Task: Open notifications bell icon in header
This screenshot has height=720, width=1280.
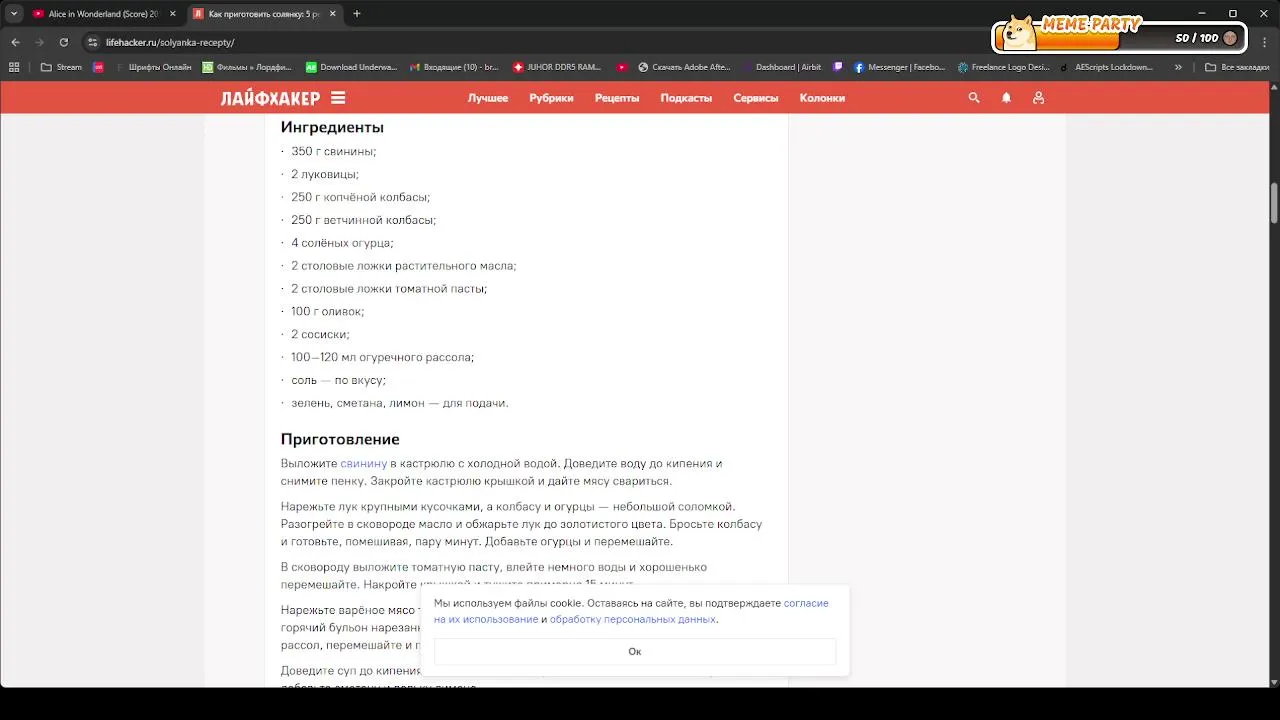Action: (1006, 98)
